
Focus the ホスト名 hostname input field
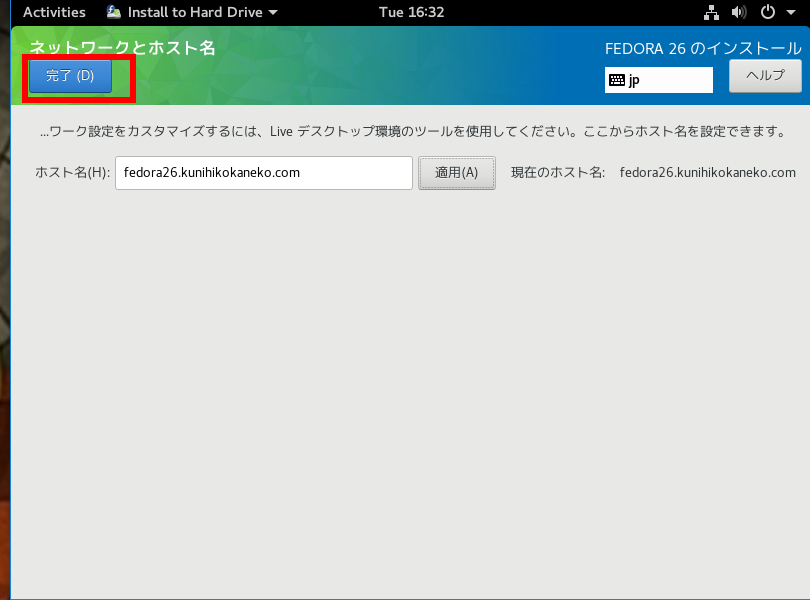[263, 173]
